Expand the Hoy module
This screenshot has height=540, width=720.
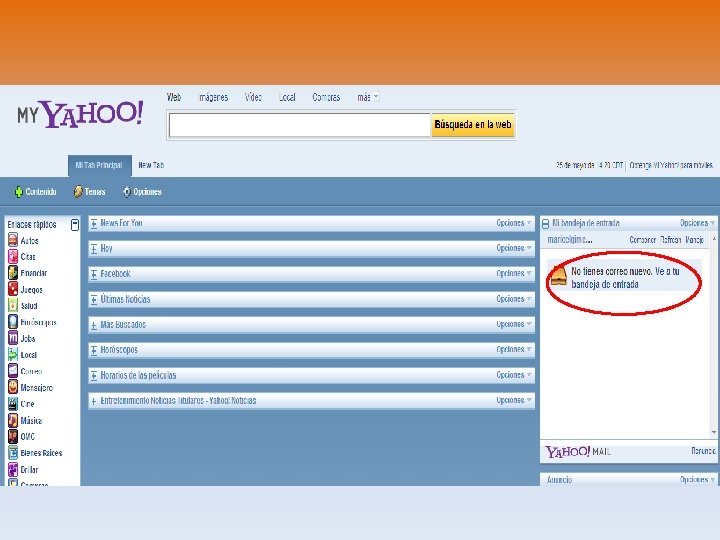[x=94, y=249]
